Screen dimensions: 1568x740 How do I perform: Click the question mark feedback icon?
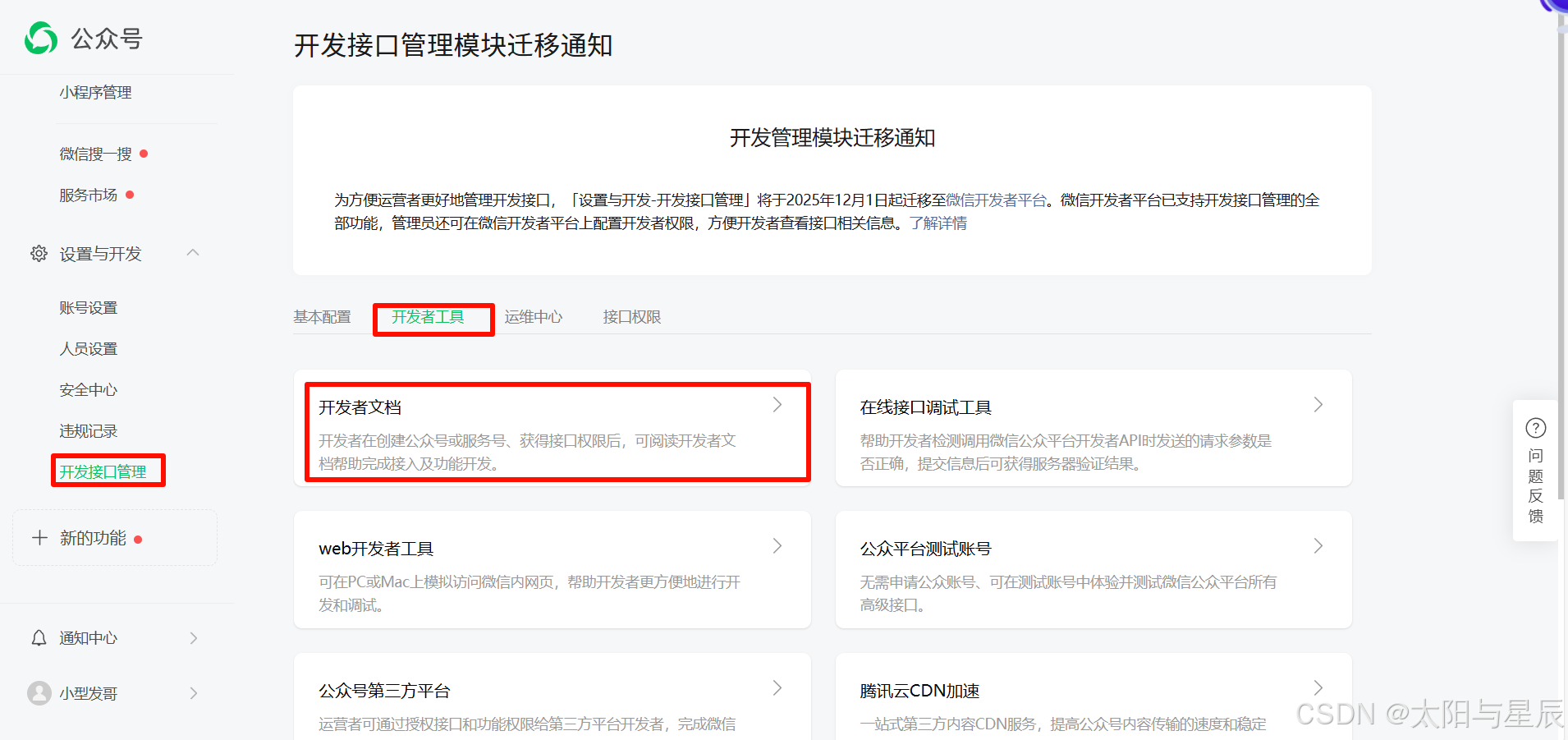click(1536, 428)
